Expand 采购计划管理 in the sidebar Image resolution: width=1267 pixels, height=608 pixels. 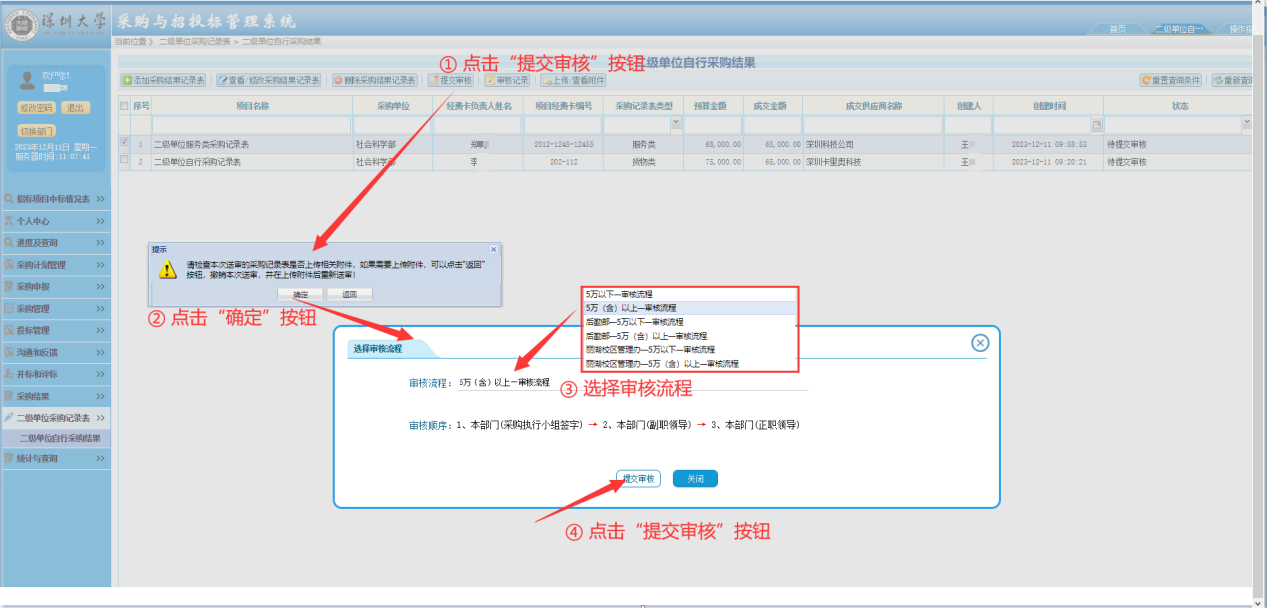pyautogui.click(x=55, y=265)
